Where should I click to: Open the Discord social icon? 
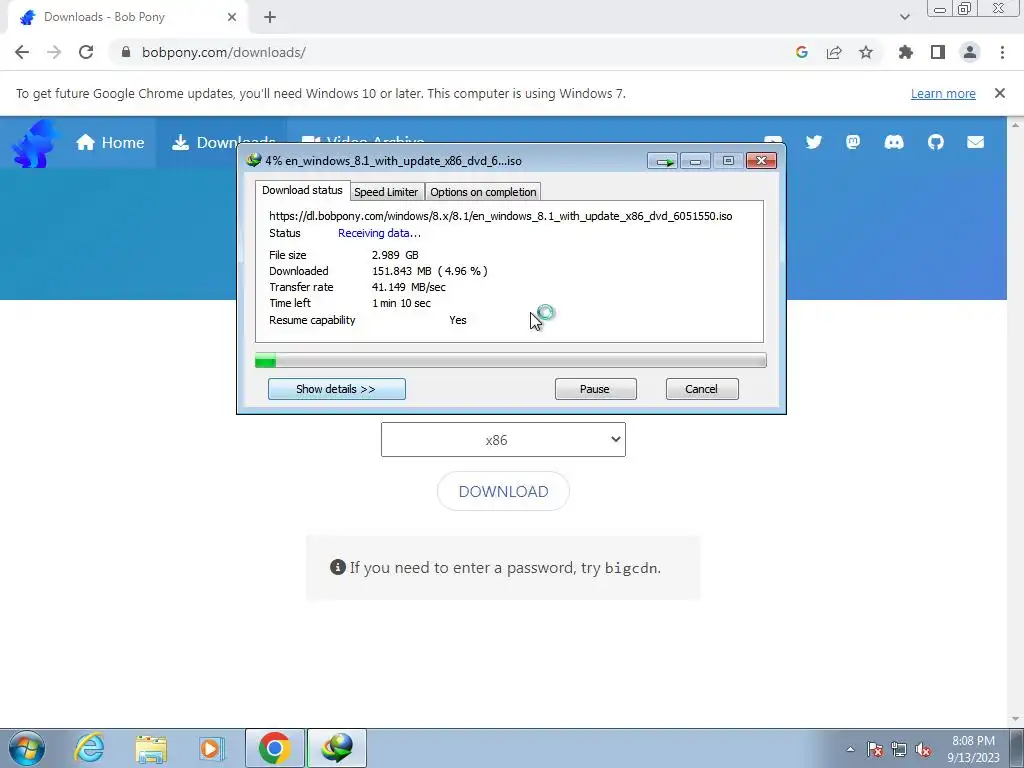894,142
